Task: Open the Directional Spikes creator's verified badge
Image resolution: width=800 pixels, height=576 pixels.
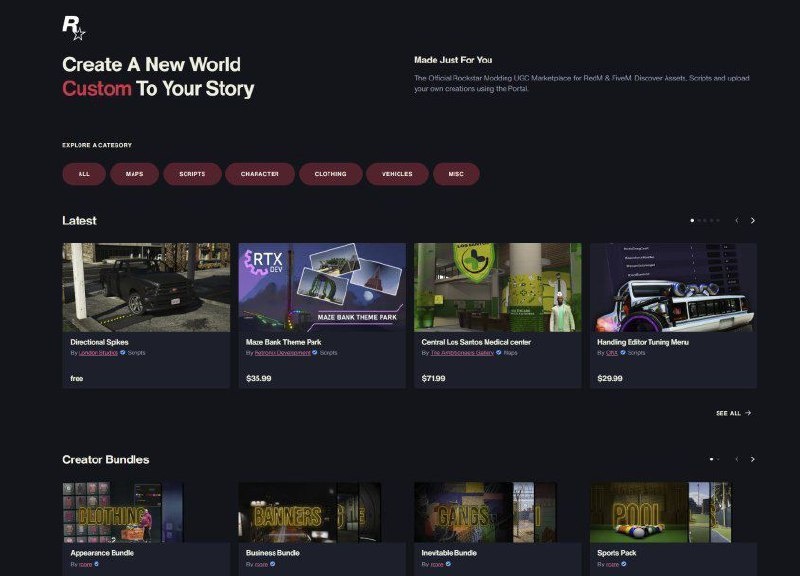Action: pos(123,353)
